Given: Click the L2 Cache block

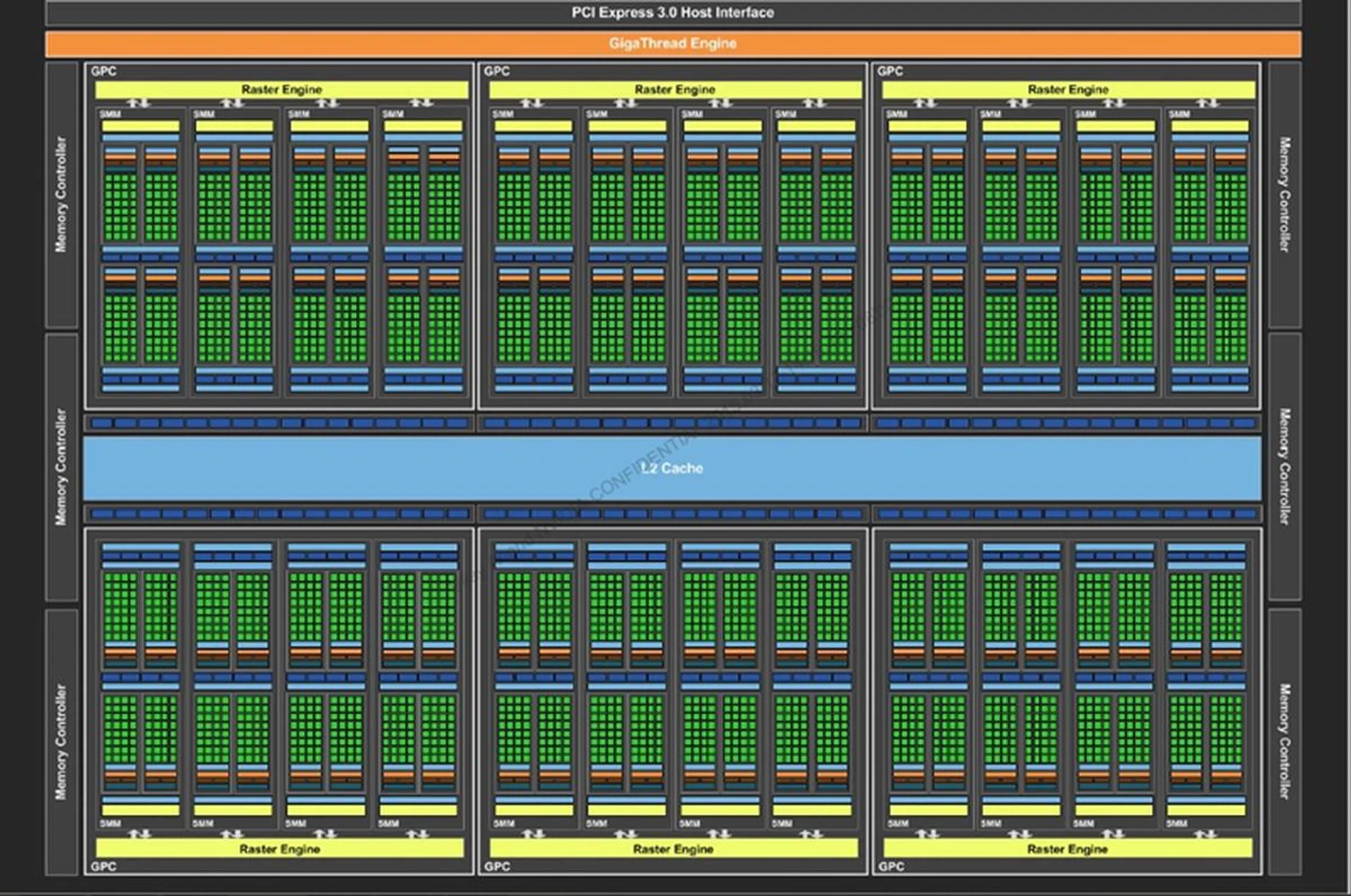Looking at the screenshot, I should (x=672, y=468).
